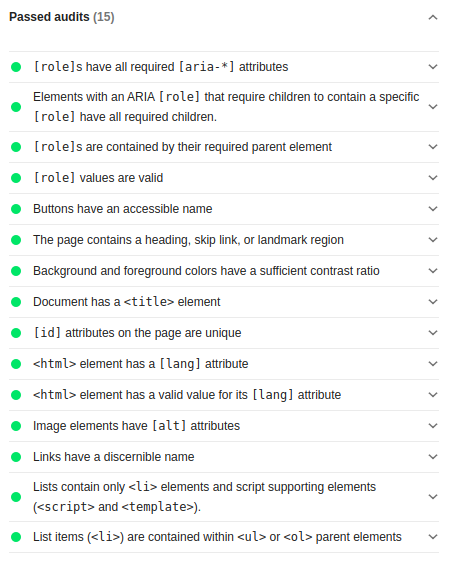Click text 'Buttons have an accessible name'

point(123,209)
